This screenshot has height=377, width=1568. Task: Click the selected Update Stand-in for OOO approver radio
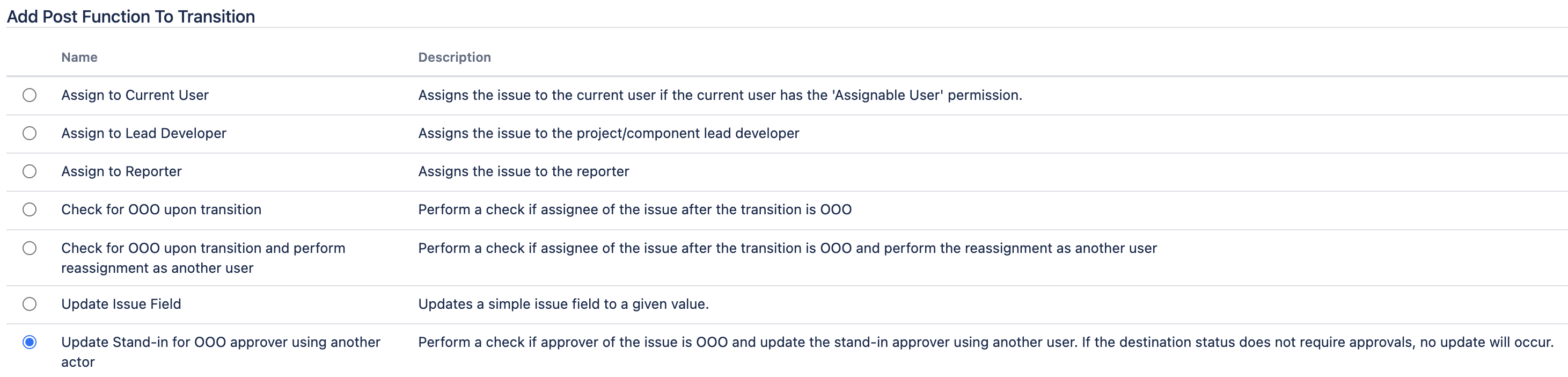pyautogui.click(x=29, y=342)
